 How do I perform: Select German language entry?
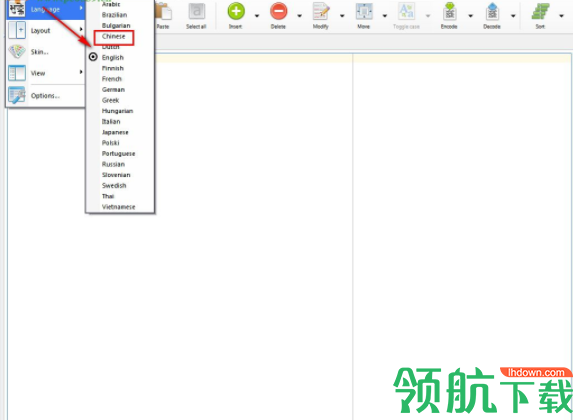coord(114,90)
